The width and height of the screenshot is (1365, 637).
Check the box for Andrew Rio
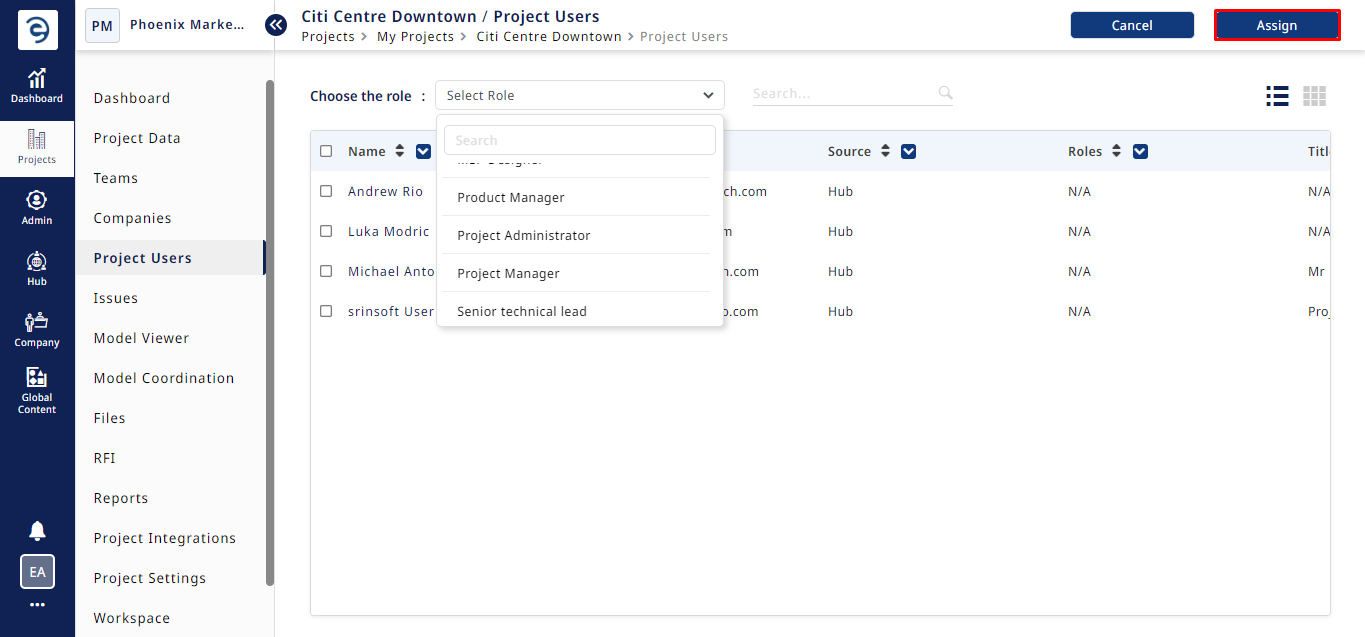pyautogui.click(x=326, y=191)
